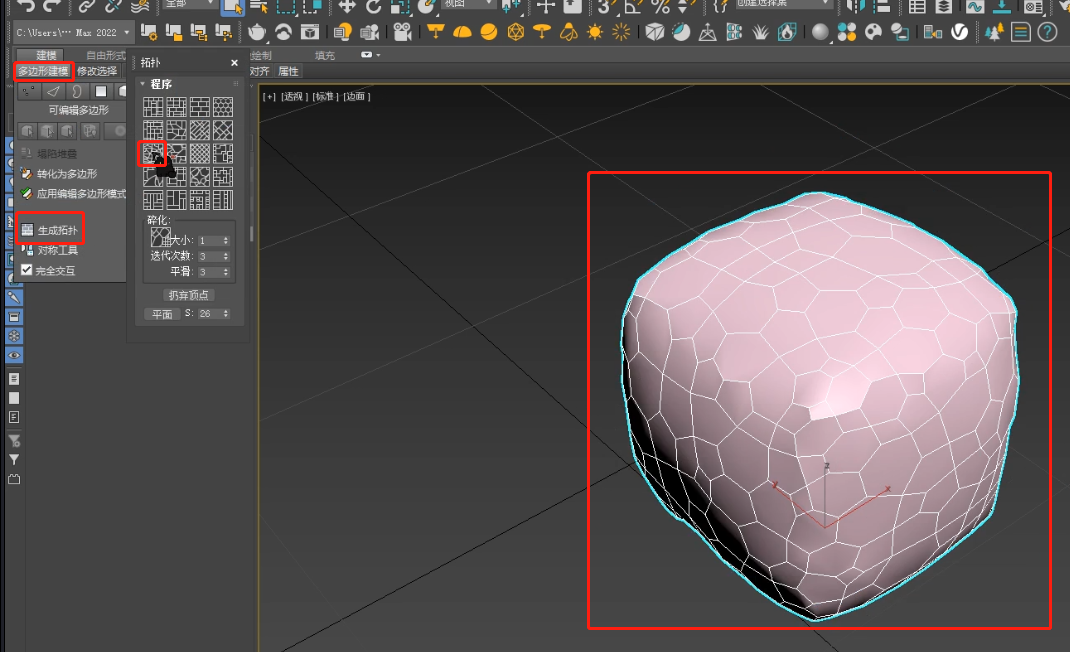Image resolution: width=1070 pixels, height=652 pixels.
Task: Click the 扔弃顶点 button
Action: pyautogui.click(x=189, y=295)
